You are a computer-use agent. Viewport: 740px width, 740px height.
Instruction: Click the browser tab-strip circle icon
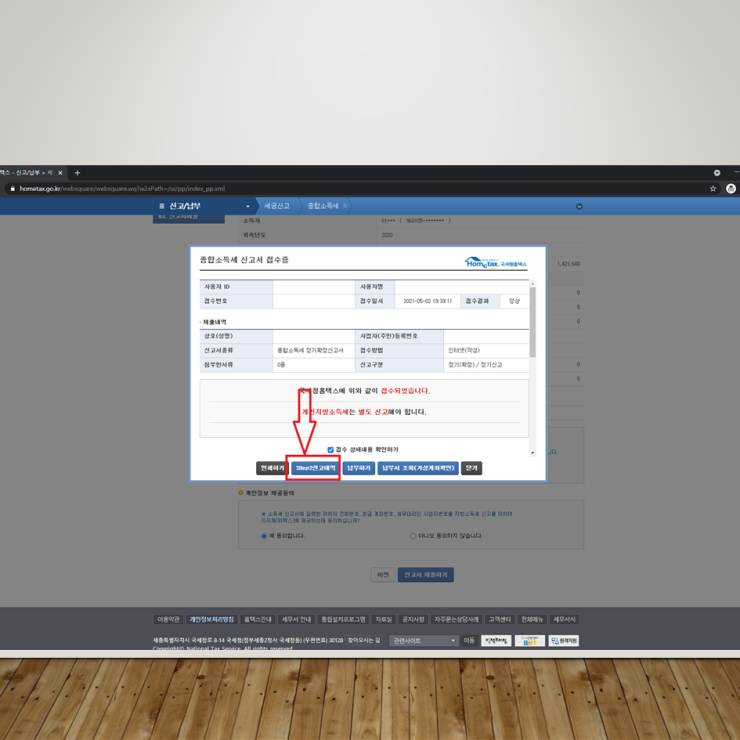(716, 173)
